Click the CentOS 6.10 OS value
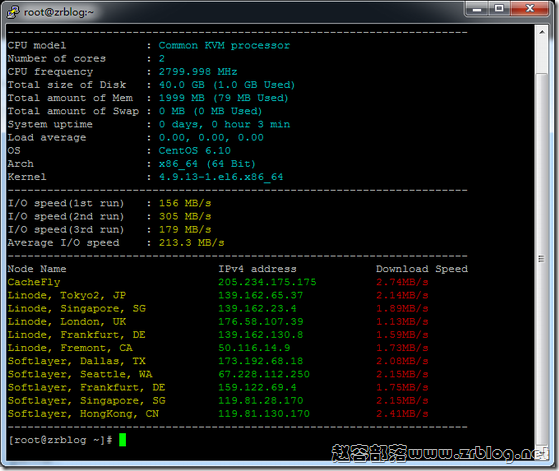559x471 pixels. pyautogui.click(x=195, y=150)
